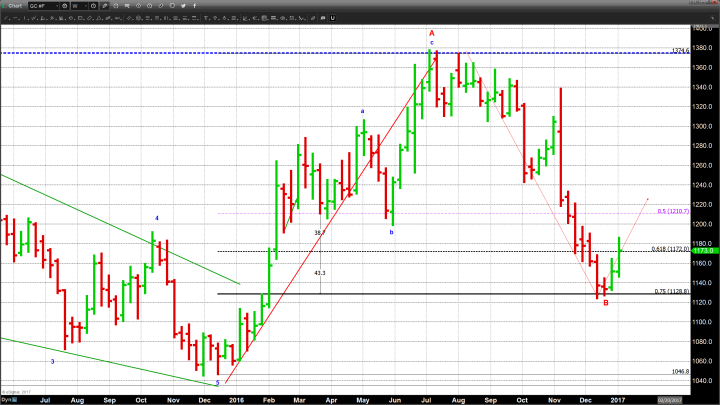Viewport: 720px width, 405px height.
Task: Click the 0.5 (1210.7) retracement label
Action: 671,211
